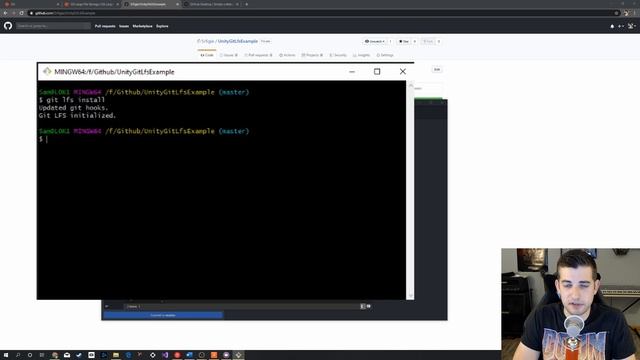The image size is (640, 360).
Task: Open File Explorer from the taskbar
Action: pyautogui.click(x=116, y=355)
